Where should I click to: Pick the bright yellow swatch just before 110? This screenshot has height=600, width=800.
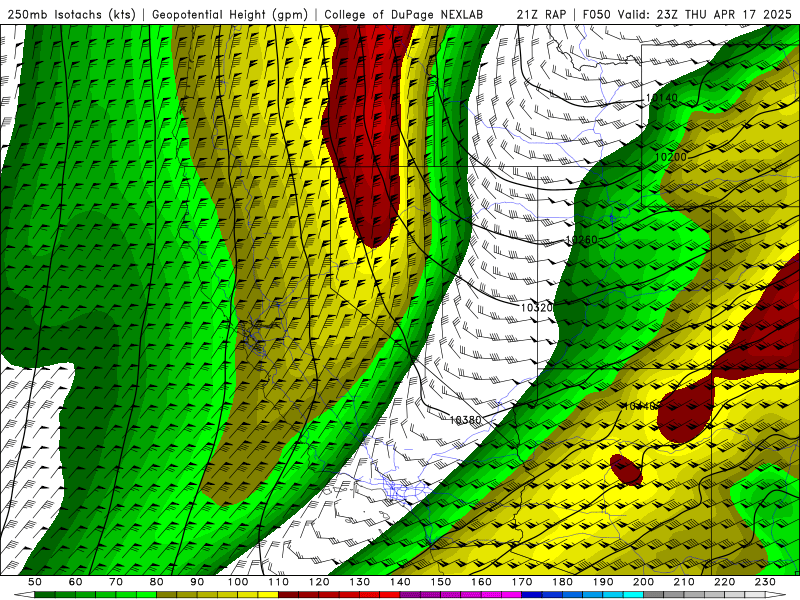tap(268, 595)
